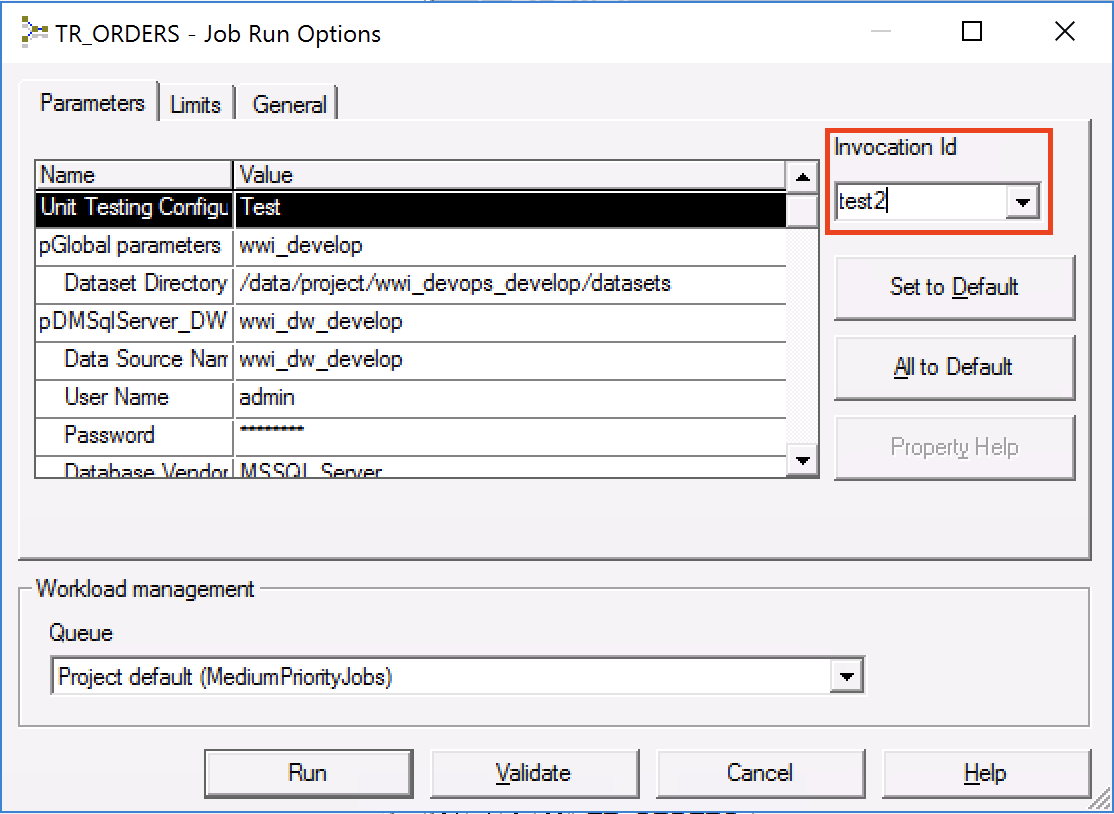Select the Unit Testing Configuration value cell

[x=510, y=208]
